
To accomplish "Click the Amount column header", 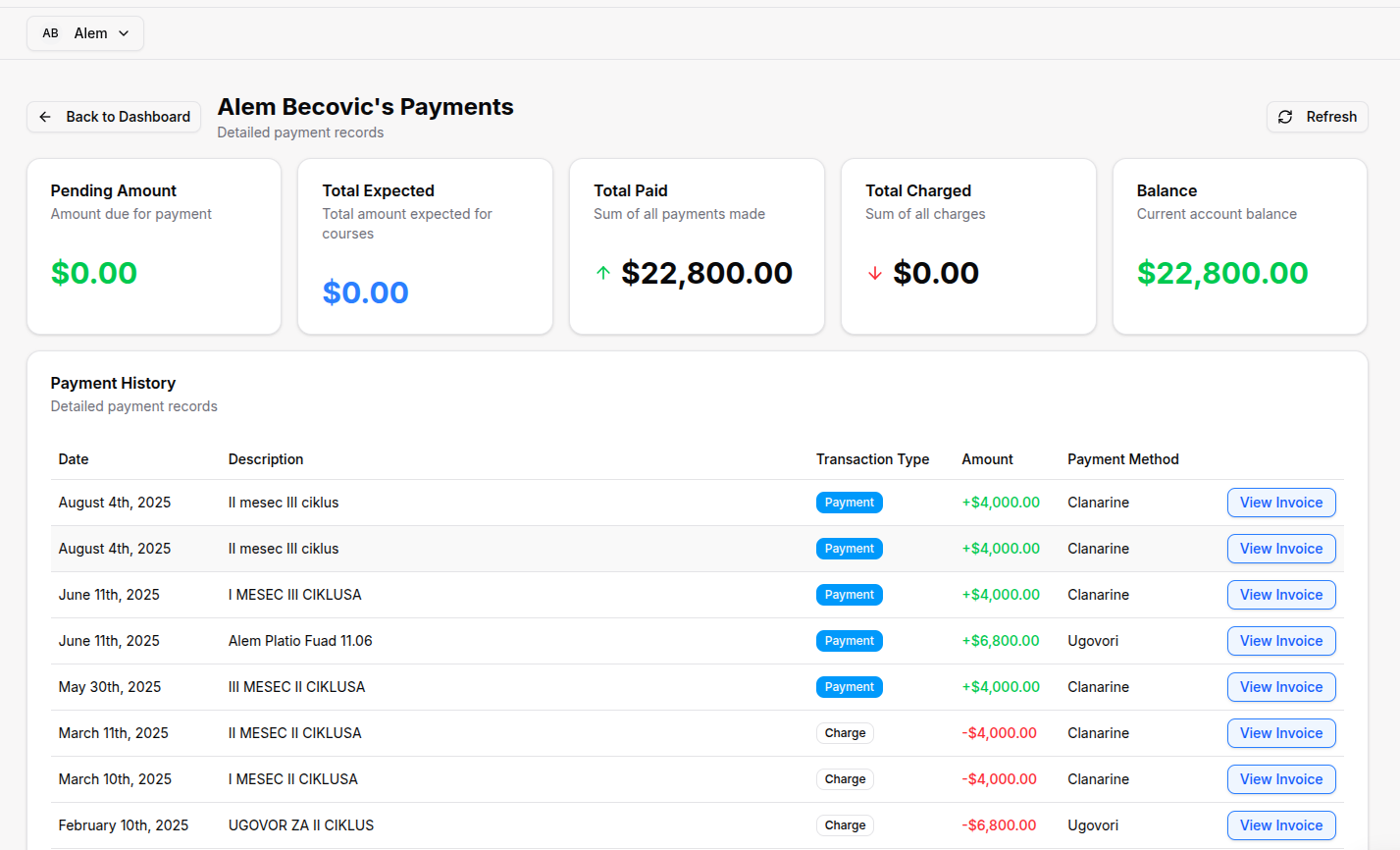I will (x=987, y=459).
